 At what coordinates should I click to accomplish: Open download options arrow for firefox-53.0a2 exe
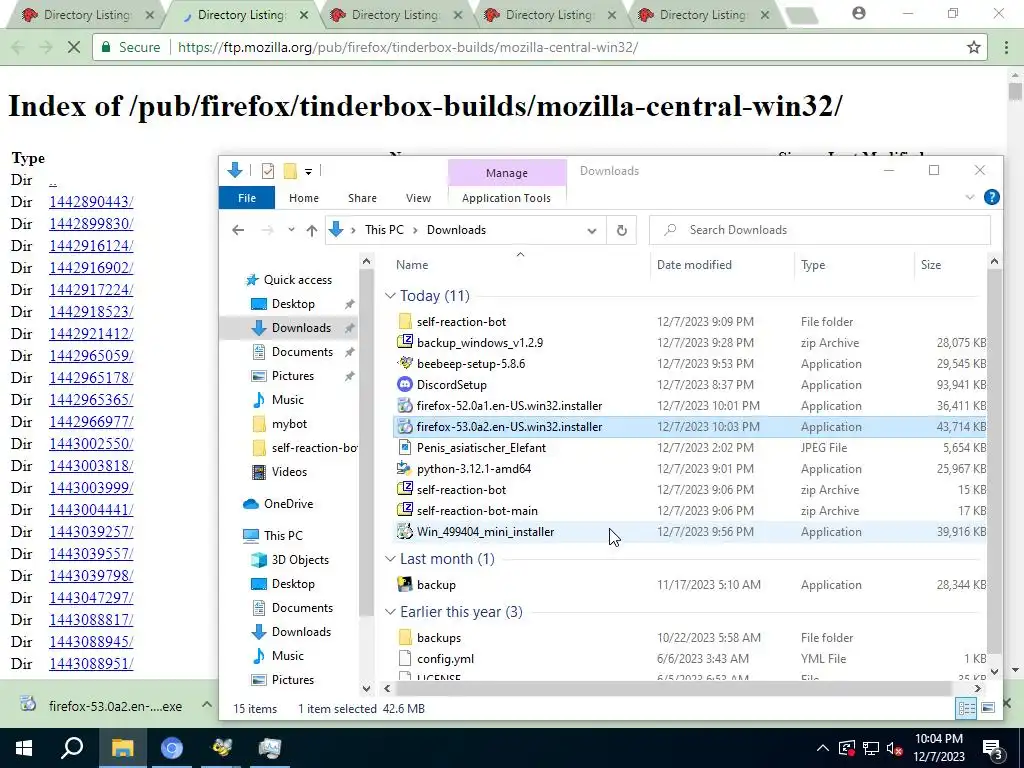pos(206,705)
